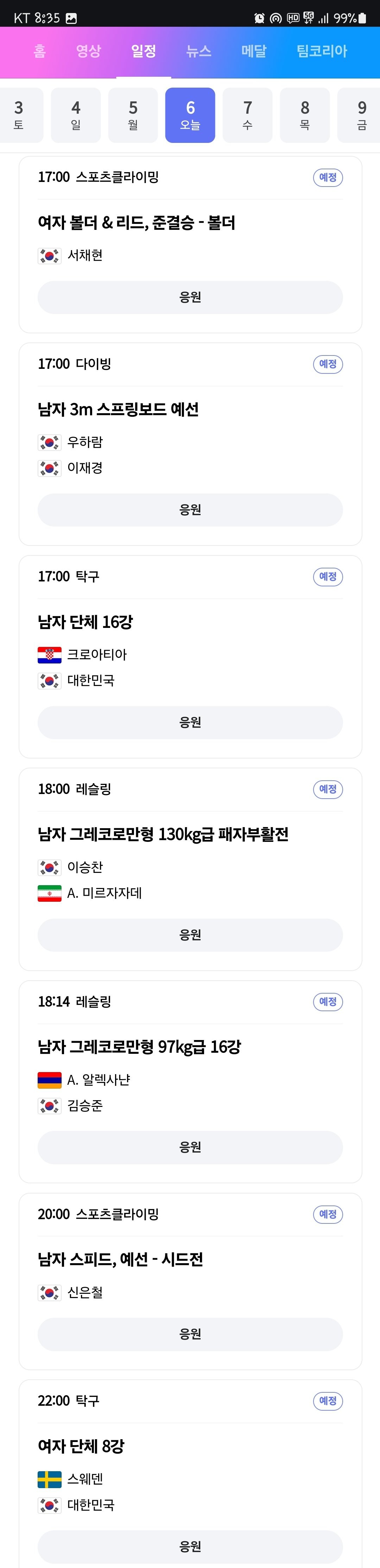
Task: Tap the Croatia flag icon
Action: tap(49, 654)
